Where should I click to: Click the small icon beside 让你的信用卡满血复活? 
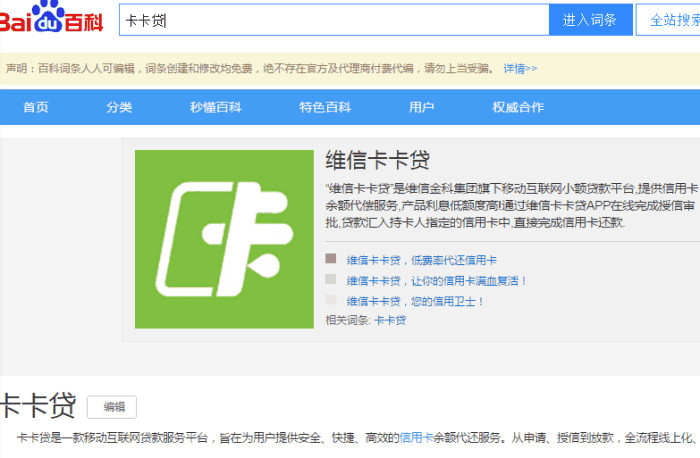[331, 279]
